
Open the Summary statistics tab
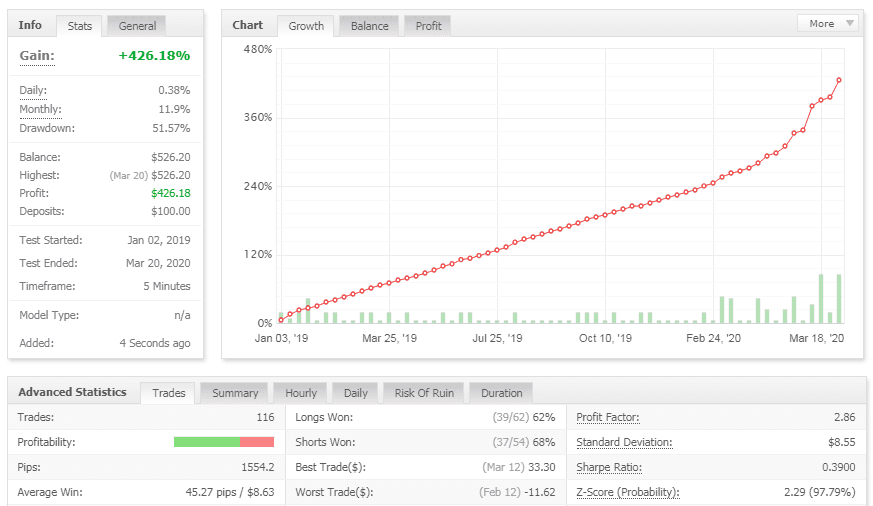pyautogui.click(x=235, y=393)
